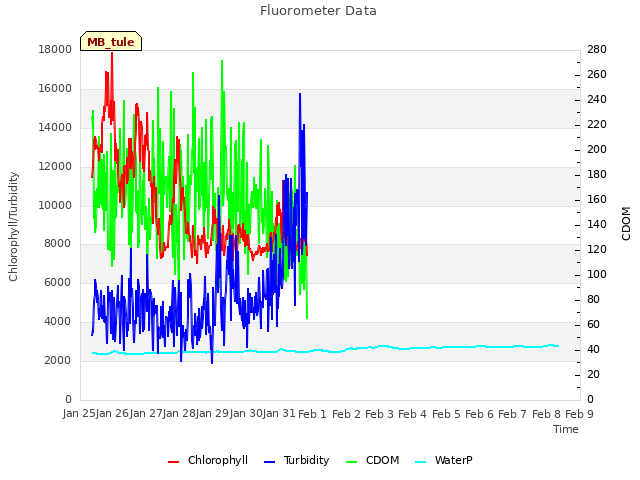The image size is (640, 480).
Task: Toggle the WaterP legend entry
Action: pyautogui.click(x=444, y=460)
